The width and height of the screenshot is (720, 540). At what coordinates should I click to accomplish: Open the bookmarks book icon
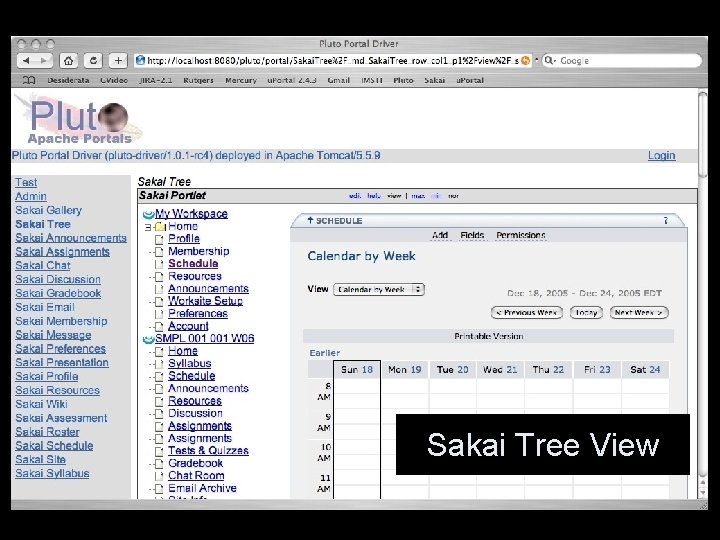[x=28, y=80]
